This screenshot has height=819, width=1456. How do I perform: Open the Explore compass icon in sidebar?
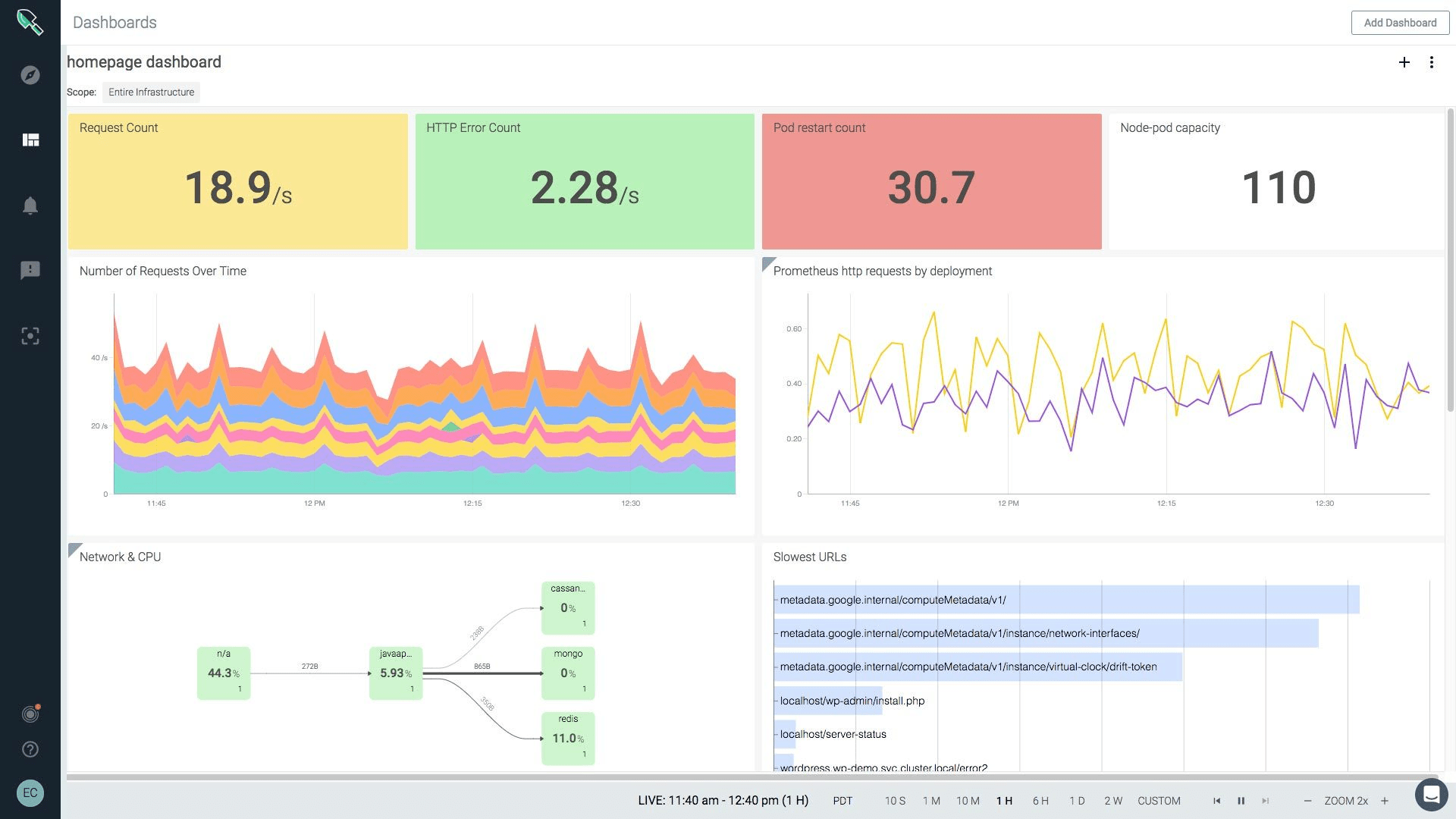click(30, 75)
